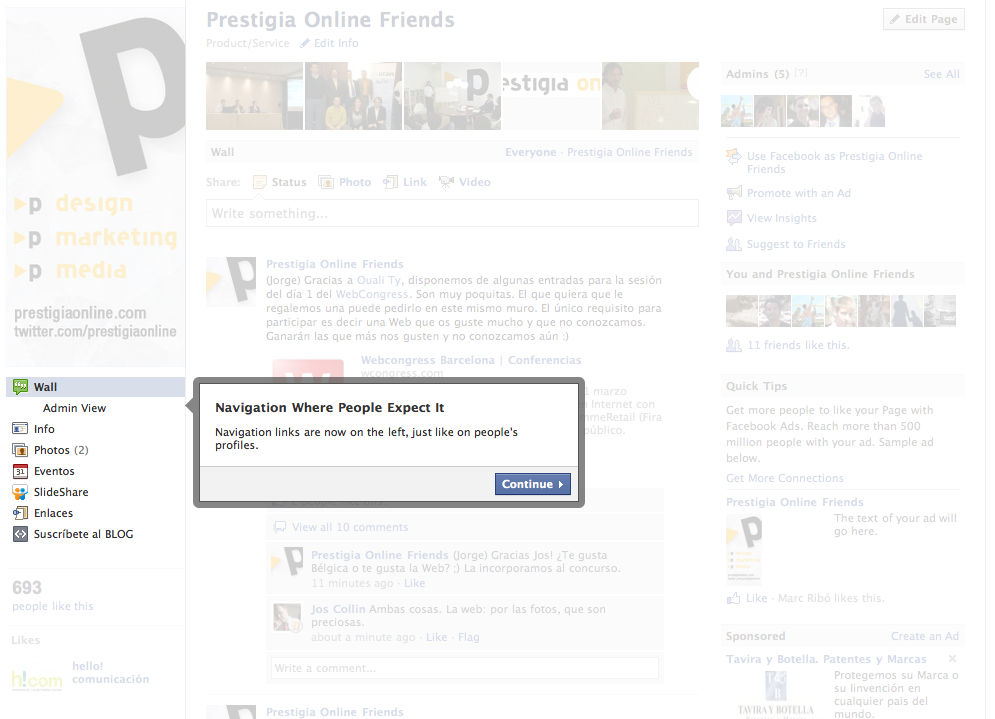Click the Link share icon
The image size is (995, 719).
390,182
